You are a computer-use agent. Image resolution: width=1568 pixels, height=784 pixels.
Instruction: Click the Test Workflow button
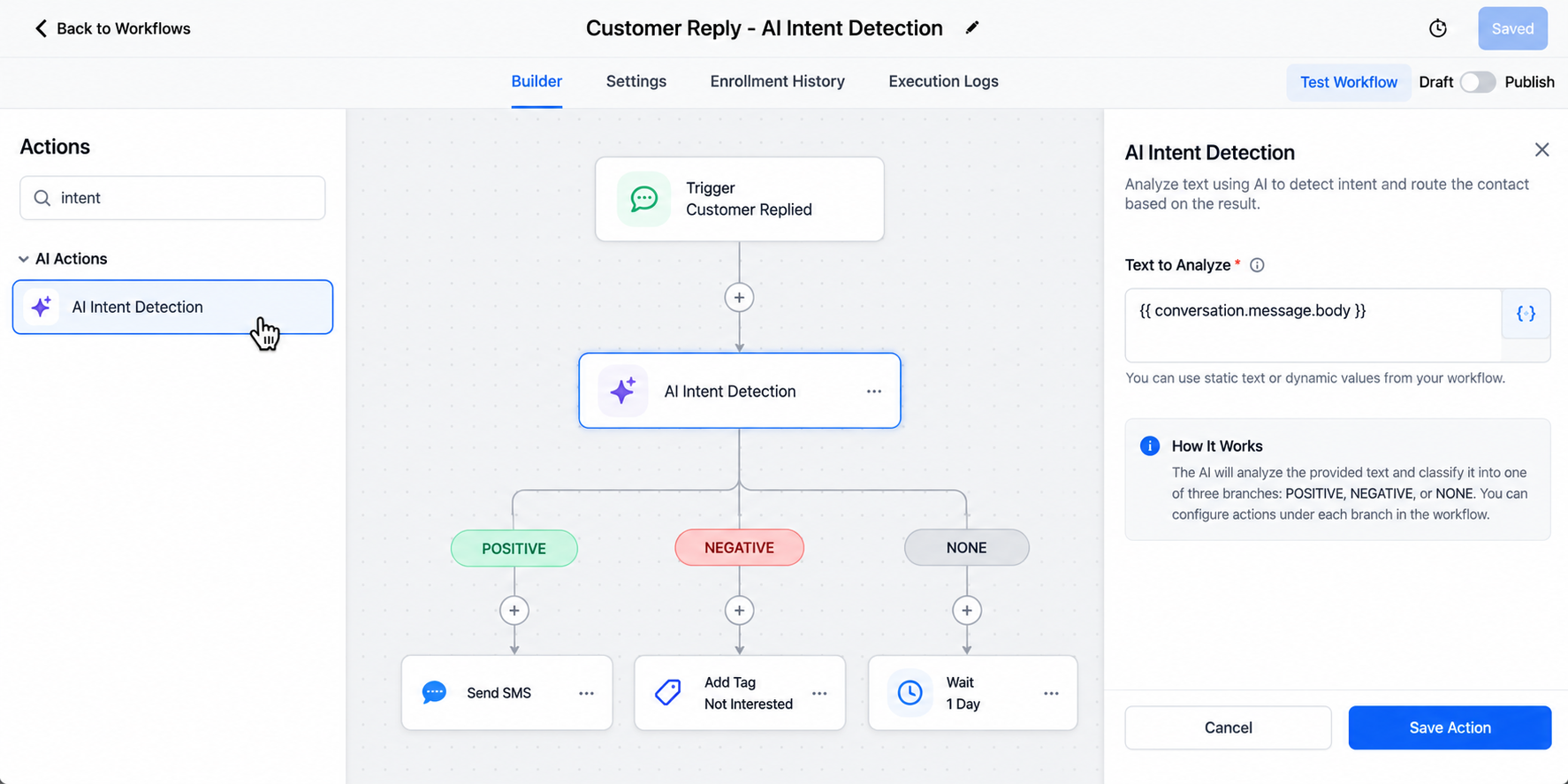(x=1348, y=82)
